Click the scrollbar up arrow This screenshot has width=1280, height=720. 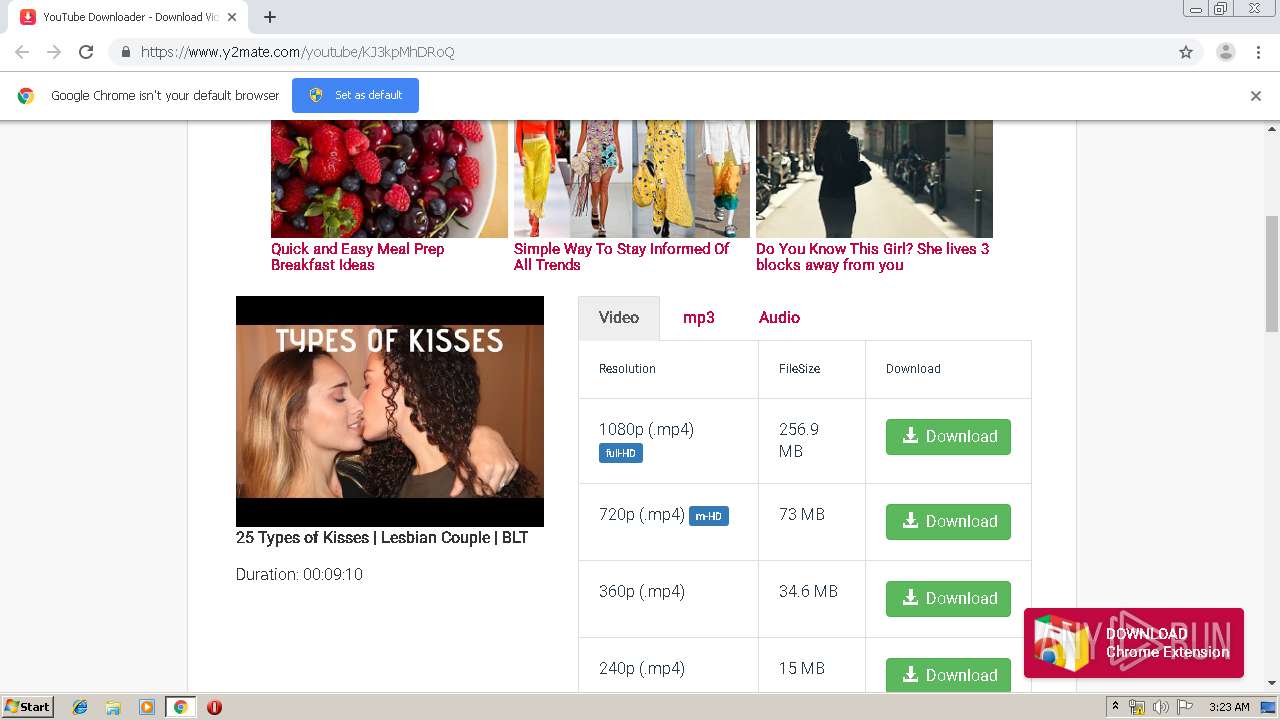[1272, 128]
